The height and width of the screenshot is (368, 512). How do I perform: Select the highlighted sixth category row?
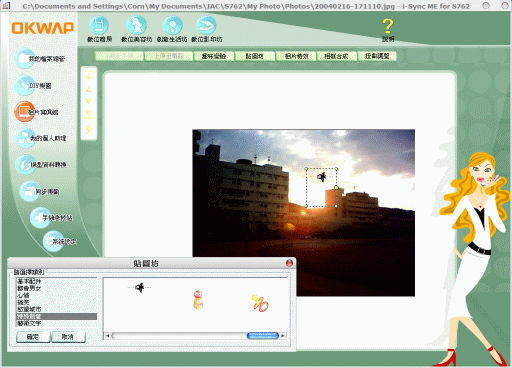(x=57, y=316)
